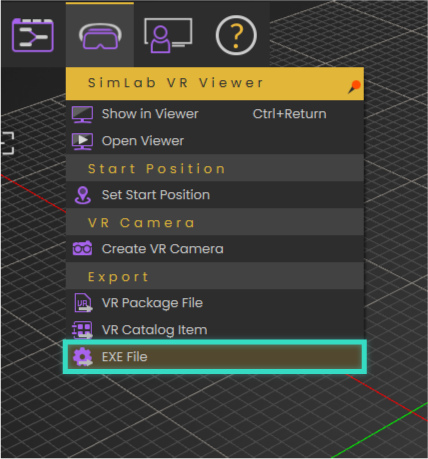
Task: Click the SimLab VR Viewer menu header
Action: tap(215, 83)
